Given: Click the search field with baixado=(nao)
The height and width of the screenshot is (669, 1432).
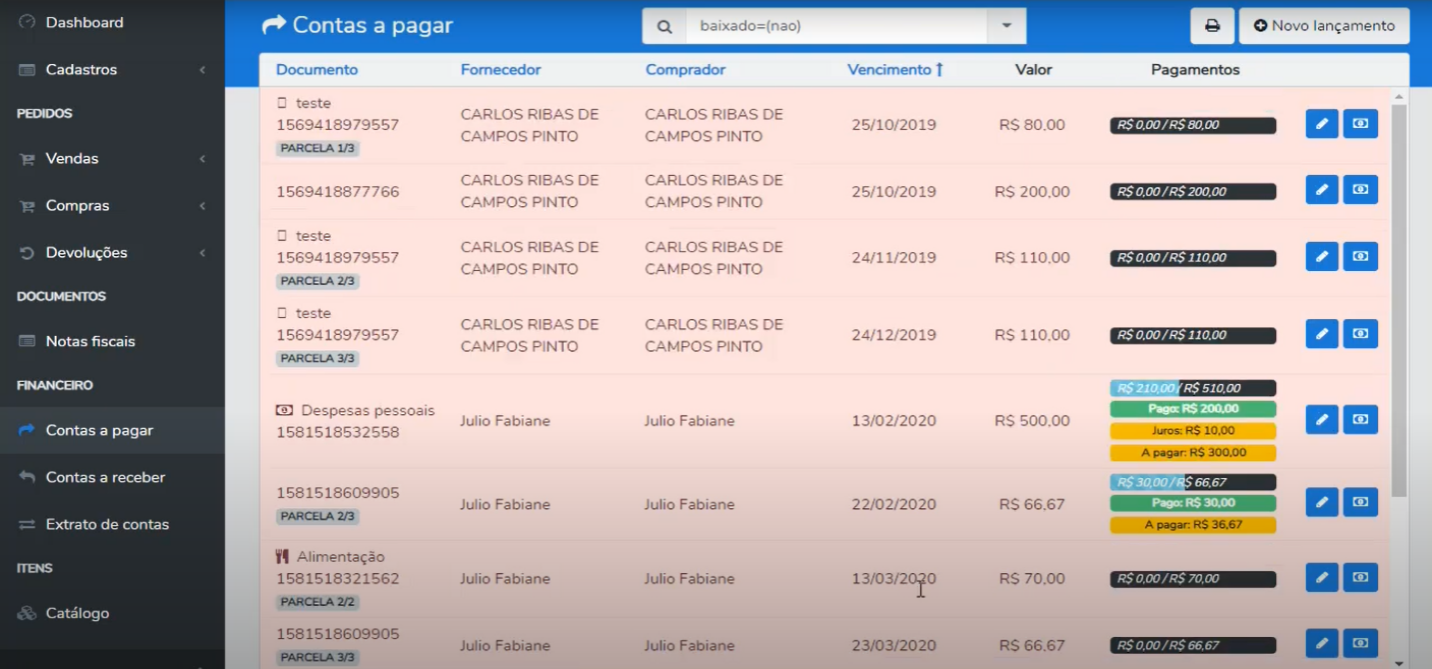Looking at the screenshot, I should (836, 26).
